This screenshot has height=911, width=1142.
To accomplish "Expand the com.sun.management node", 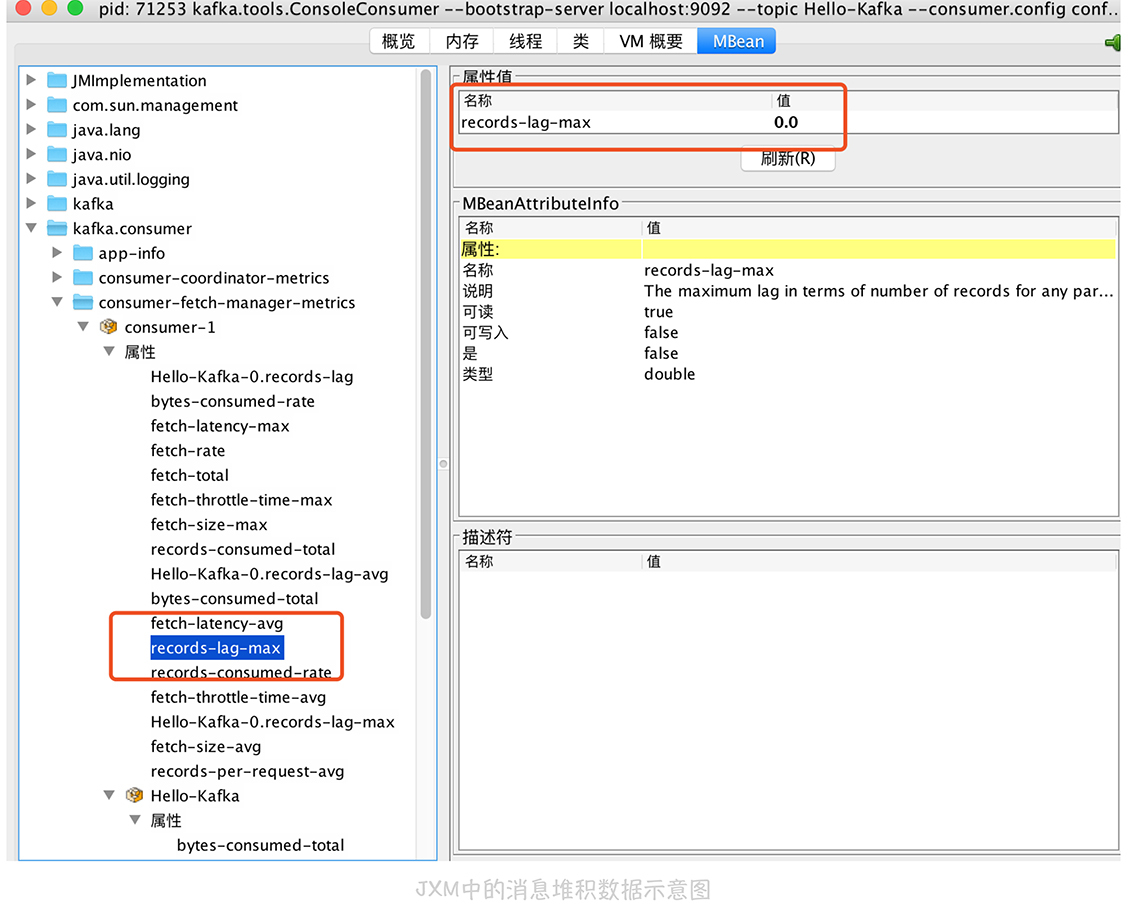I will (x=32, y=105).
